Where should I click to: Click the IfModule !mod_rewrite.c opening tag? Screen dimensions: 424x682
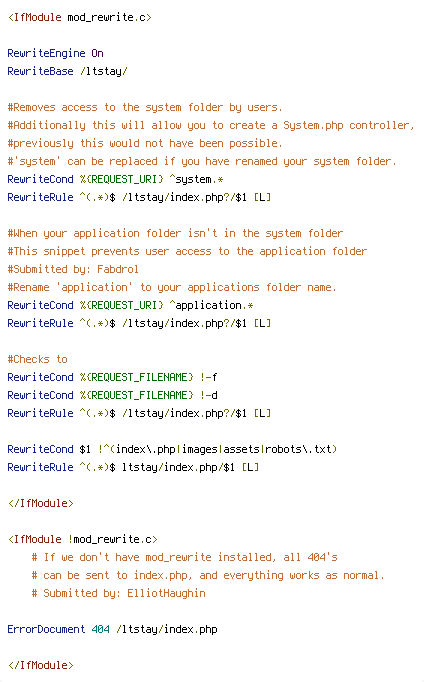point(83,539)
